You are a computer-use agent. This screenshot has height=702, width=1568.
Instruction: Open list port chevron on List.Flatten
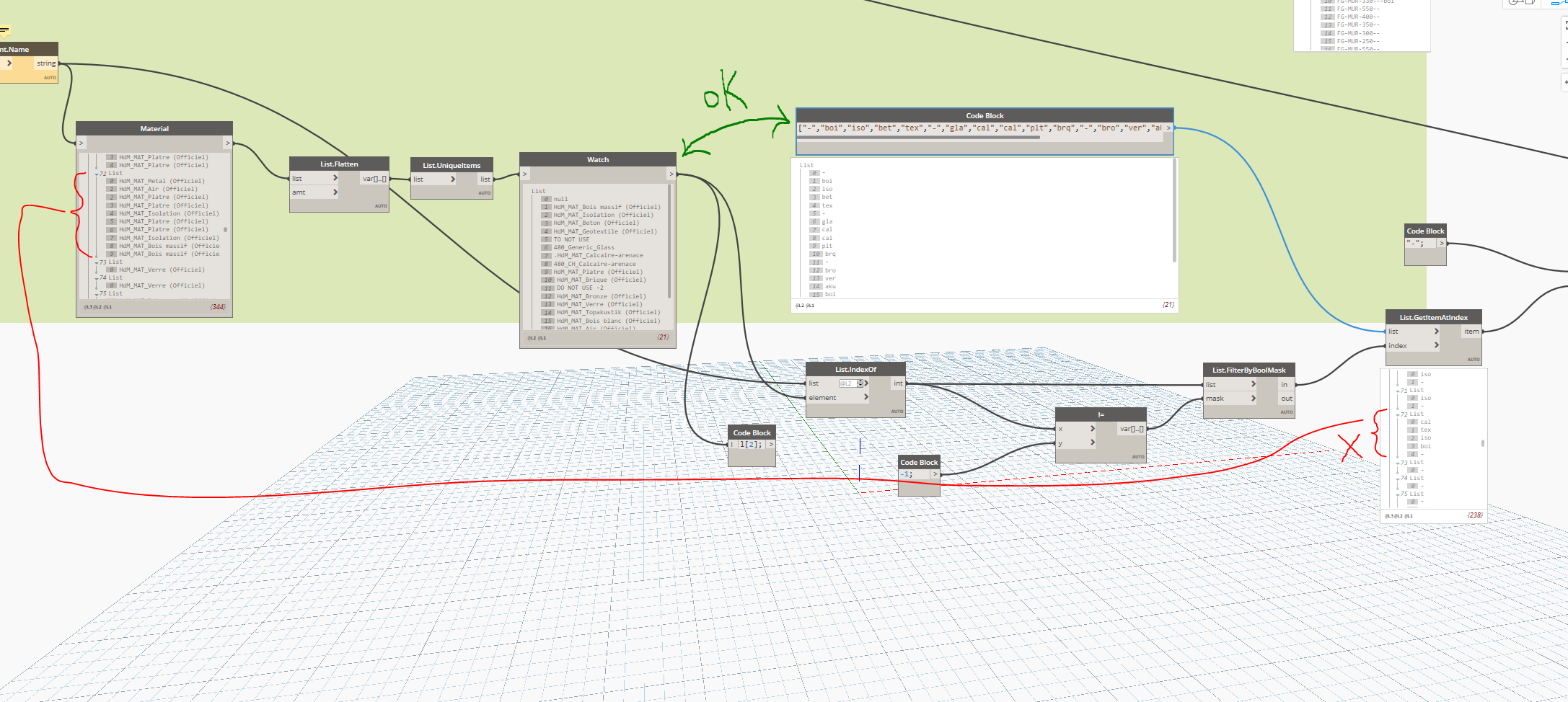(335, 178)
